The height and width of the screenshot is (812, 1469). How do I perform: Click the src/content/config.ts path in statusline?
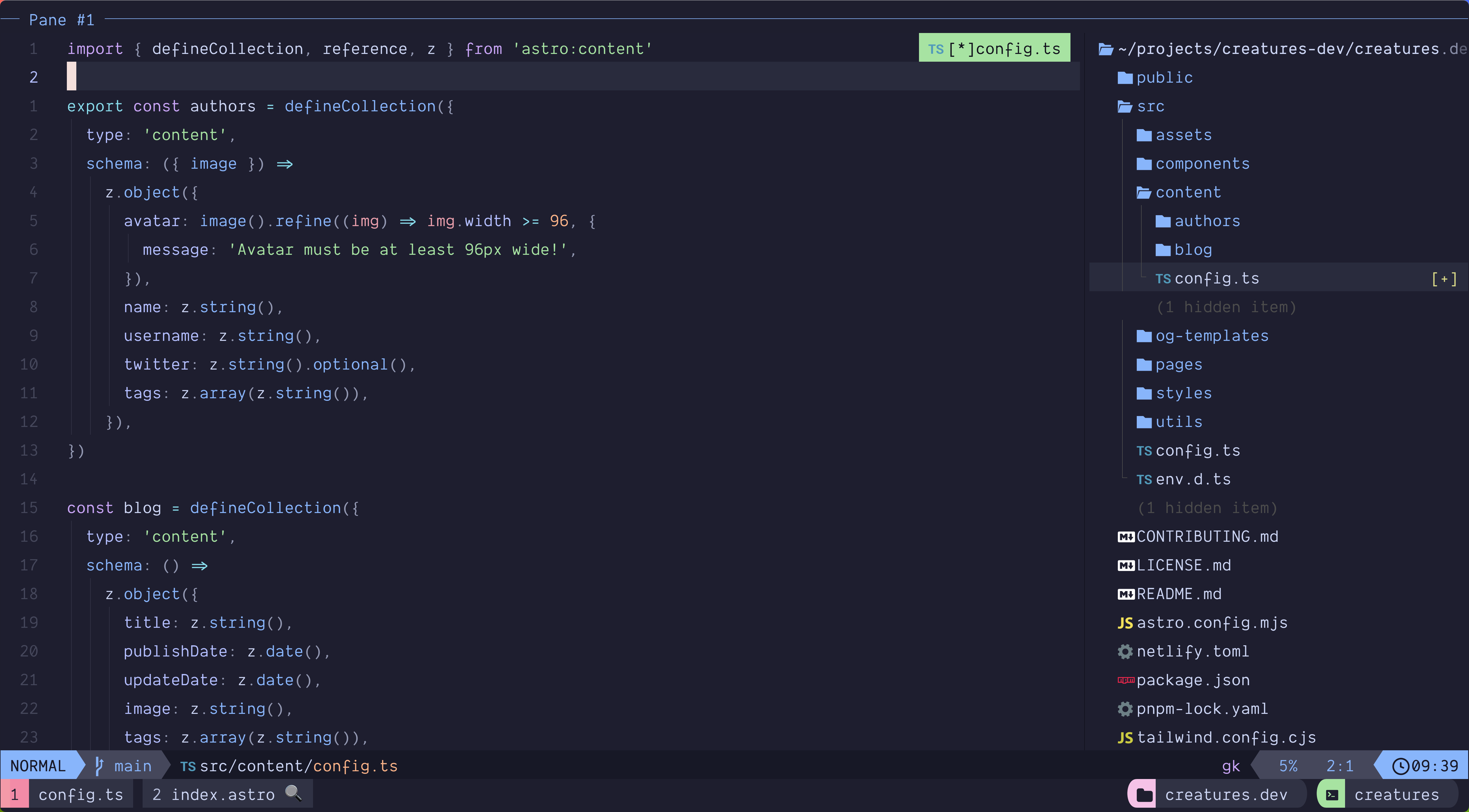pyautogui.click(x=299, y=766)
